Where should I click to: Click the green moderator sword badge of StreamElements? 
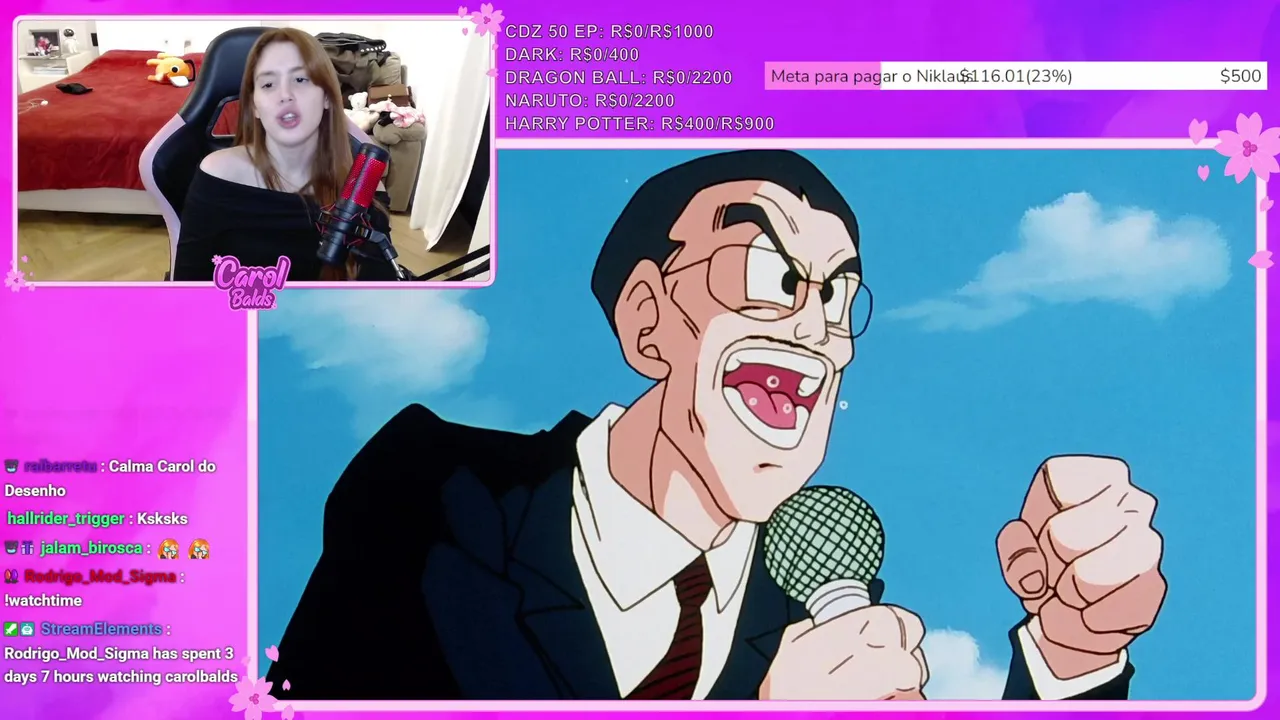point(11,629)
